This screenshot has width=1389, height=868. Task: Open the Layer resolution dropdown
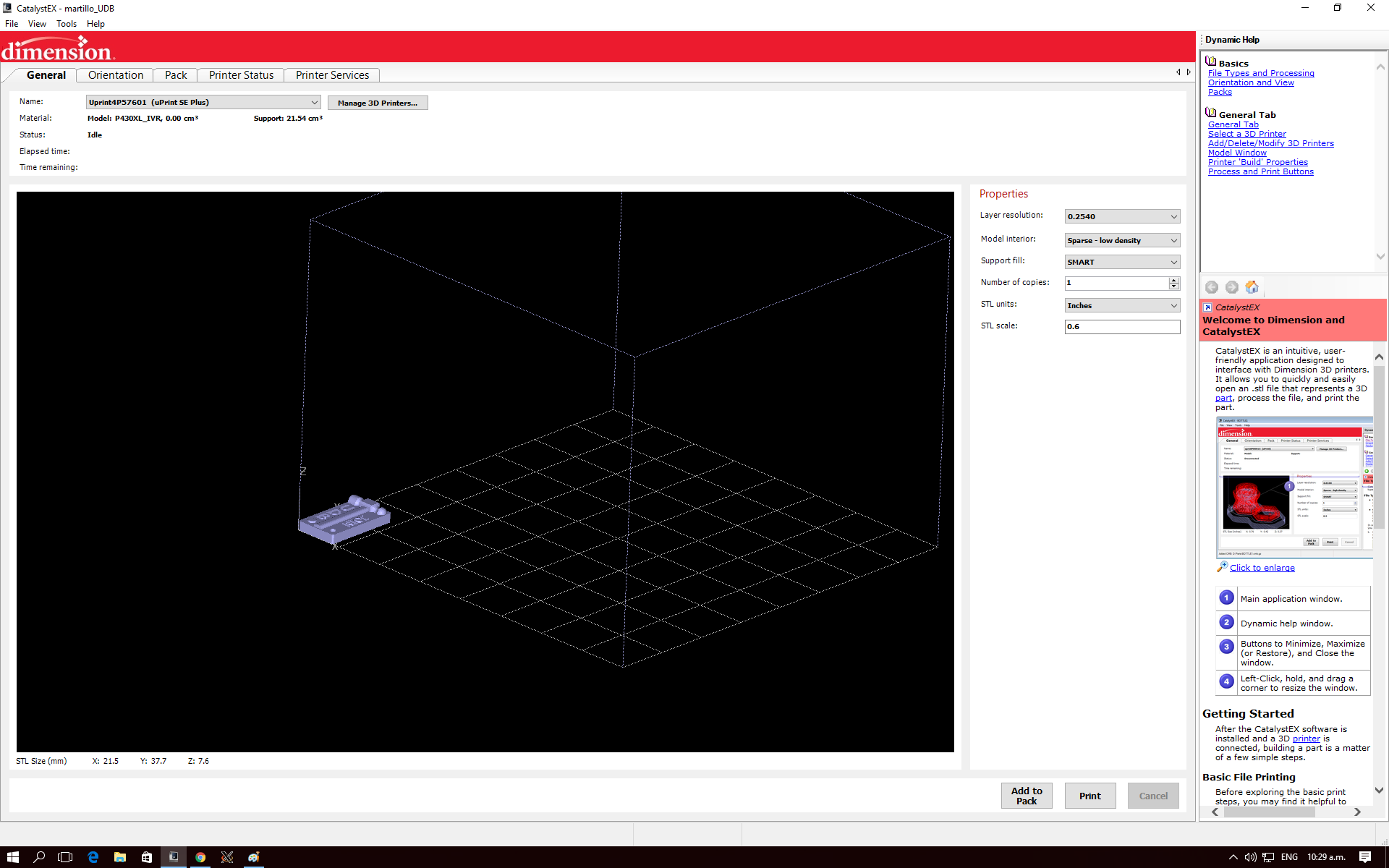(1122, 216)
